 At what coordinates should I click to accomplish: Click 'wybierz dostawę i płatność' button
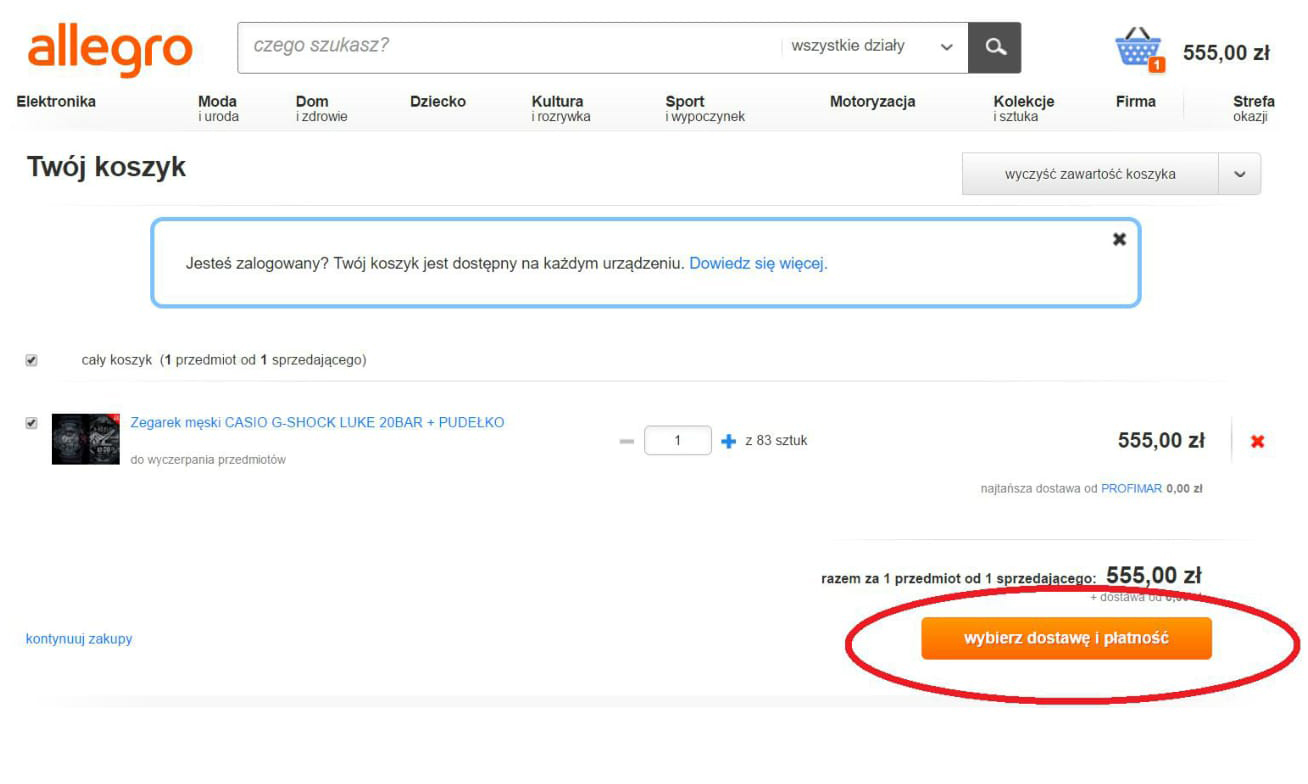point(1066,638)
